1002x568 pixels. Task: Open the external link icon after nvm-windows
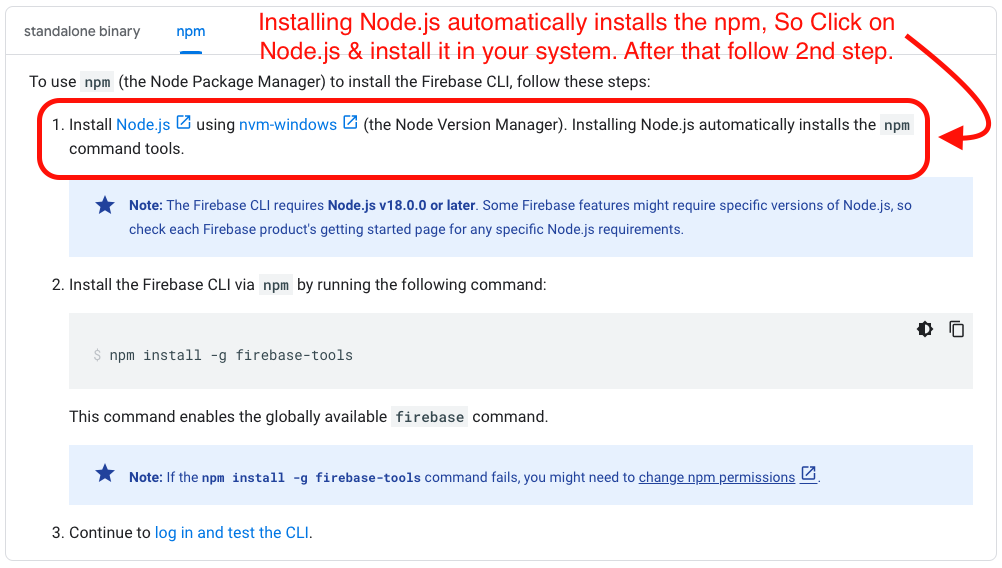click(x=350, y=122)
